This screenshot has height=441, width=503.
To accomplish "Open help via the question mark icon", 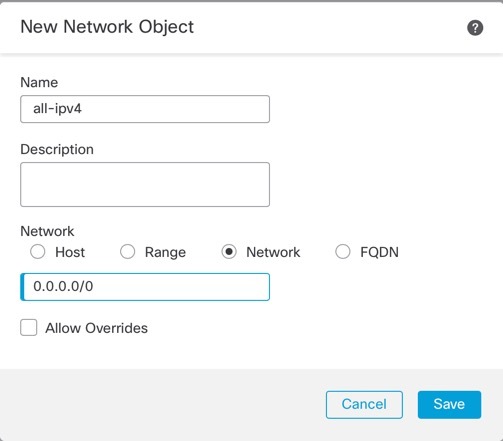I will coord(475,28).
